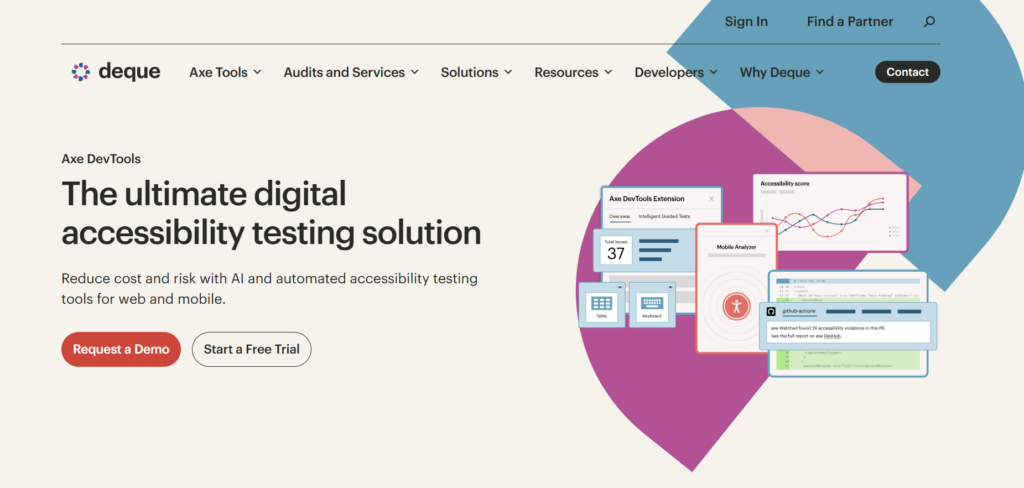Click the Reduce cost and risk paragraph
This screenshot has width=1024, height=488.
(x=270, y=289)
